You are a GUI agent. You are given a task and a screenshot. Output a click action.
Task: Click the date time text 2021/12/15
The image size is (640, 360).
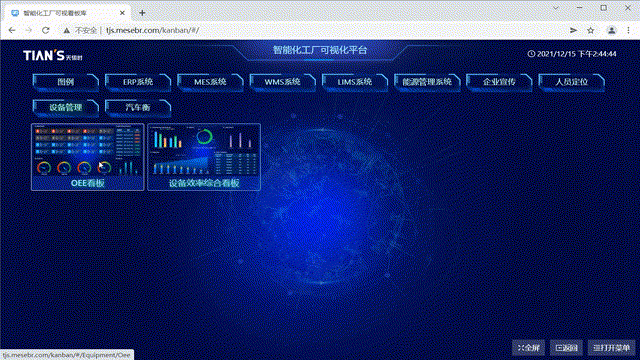[x=577, y=54]
